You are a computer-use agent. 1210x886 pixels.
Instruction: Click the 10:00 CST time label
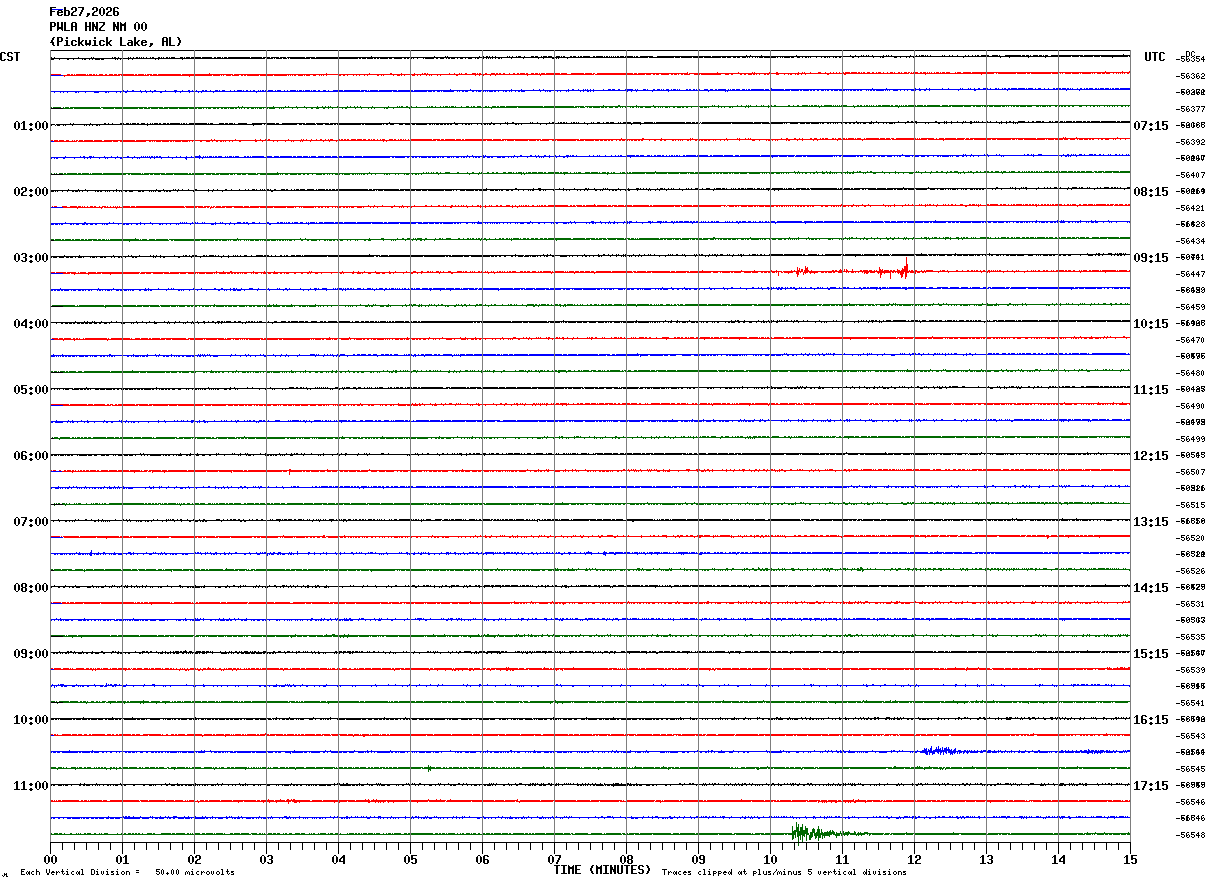(x=30, y=719)
